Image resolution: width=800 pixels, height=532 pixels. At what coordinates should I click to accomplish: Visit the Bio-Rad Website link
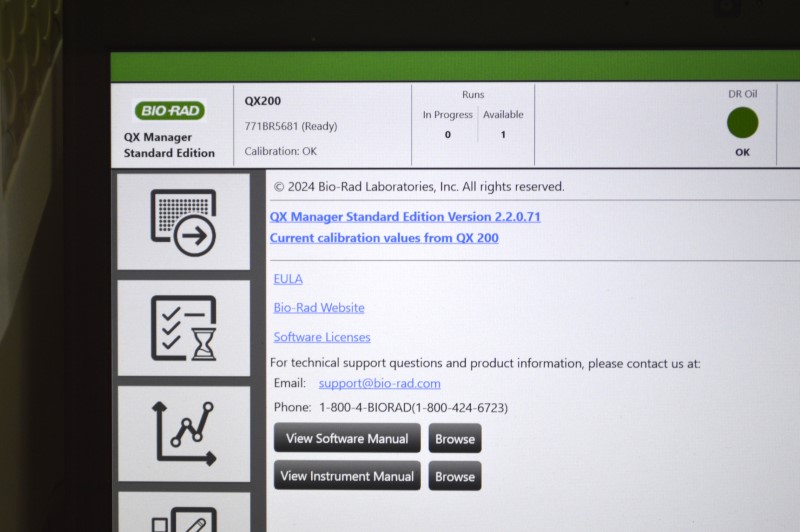[x=319, y=308]
